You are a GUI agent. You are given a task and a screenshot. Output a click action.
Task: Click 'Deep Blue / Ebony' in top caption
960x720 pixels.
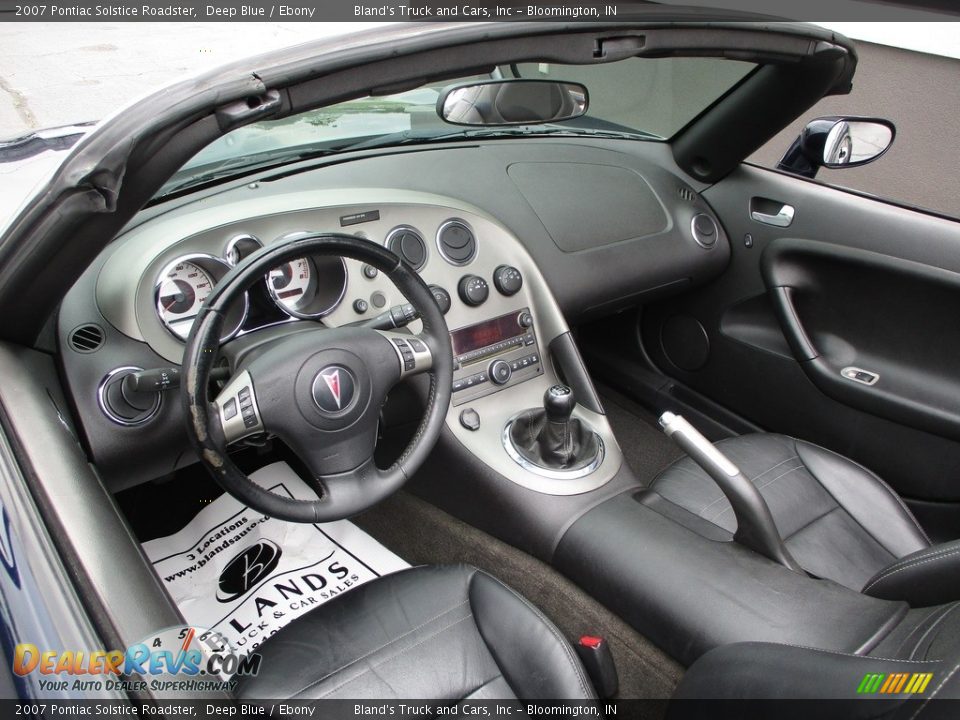click(260, 10)
